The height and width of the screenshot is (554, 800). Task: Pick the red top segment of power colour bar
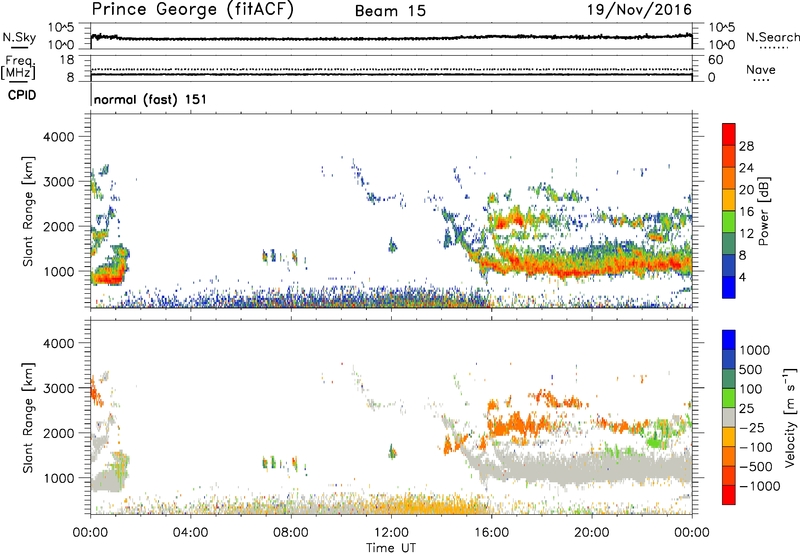point(729,134)
